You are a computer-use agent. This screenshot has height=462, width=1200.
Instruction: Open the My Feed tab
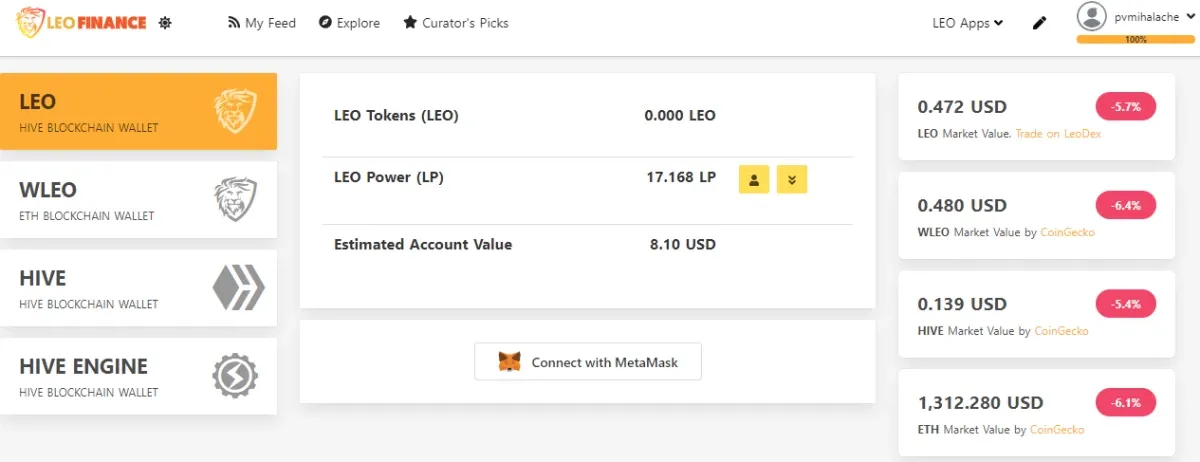pos(262,23)
